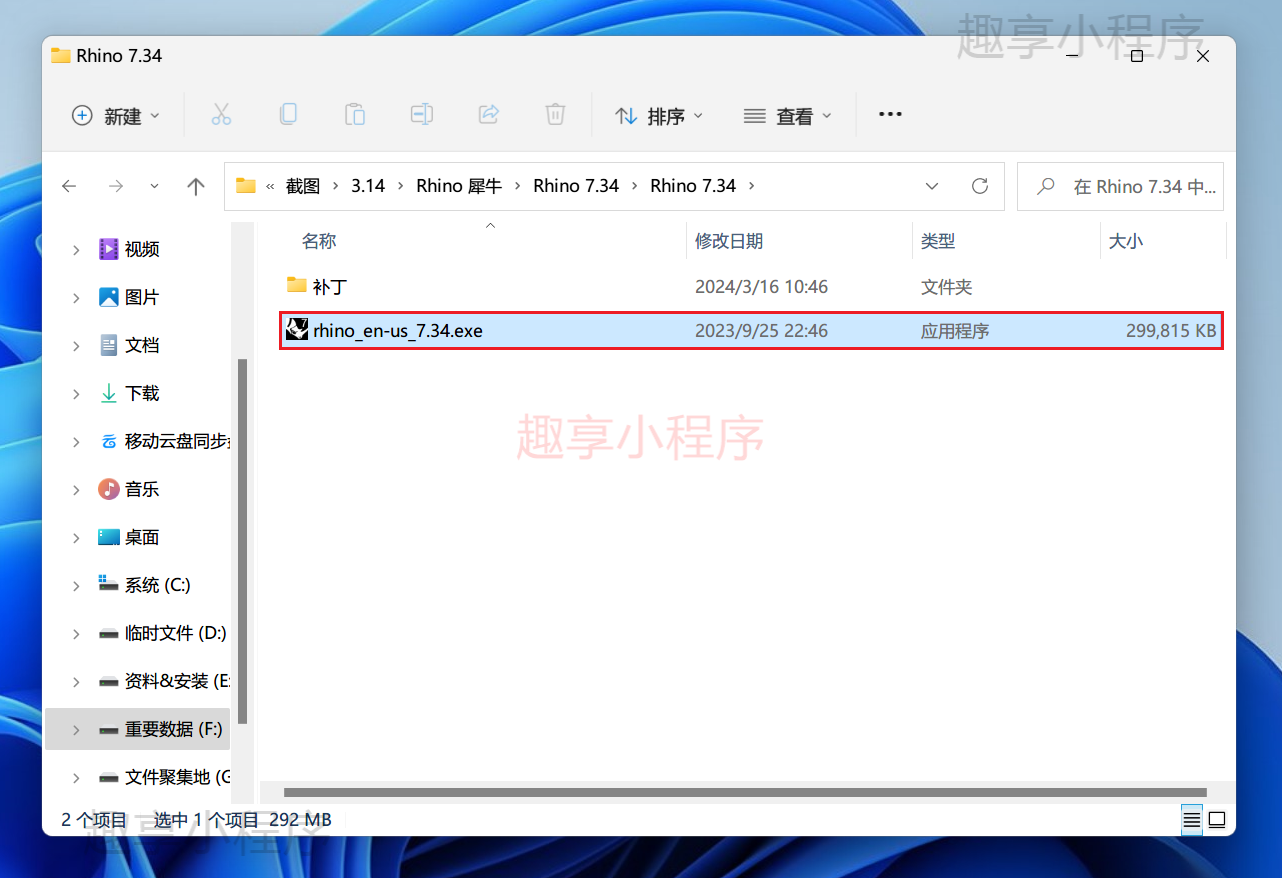Switch to details view icon in status bar
Screen dimensions: 1282x878
coord(1191,820)
